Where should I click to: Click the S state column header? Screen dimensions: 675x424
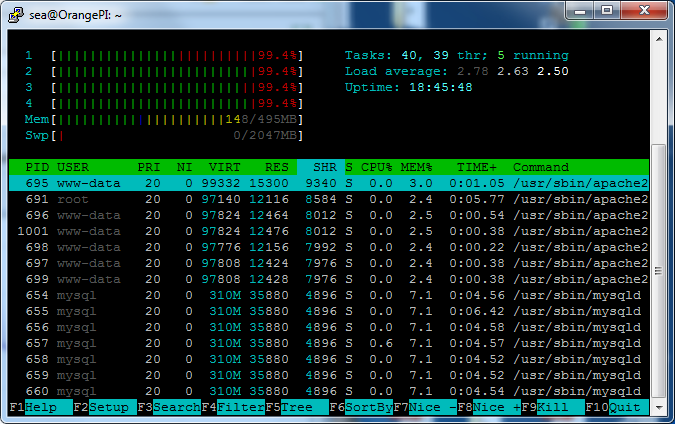pyautogui.click(x=349, y=167)
